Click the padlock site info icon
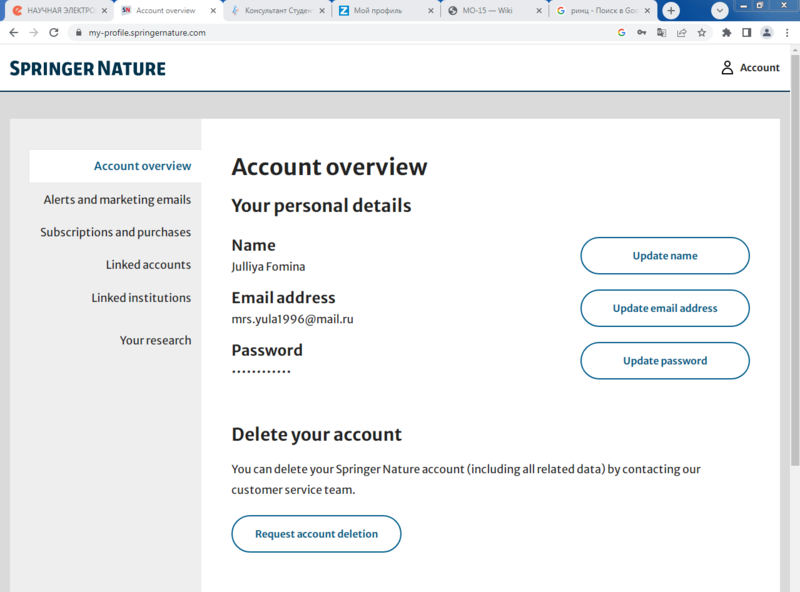Screen dimensions: 800x592 click(78, 33)
